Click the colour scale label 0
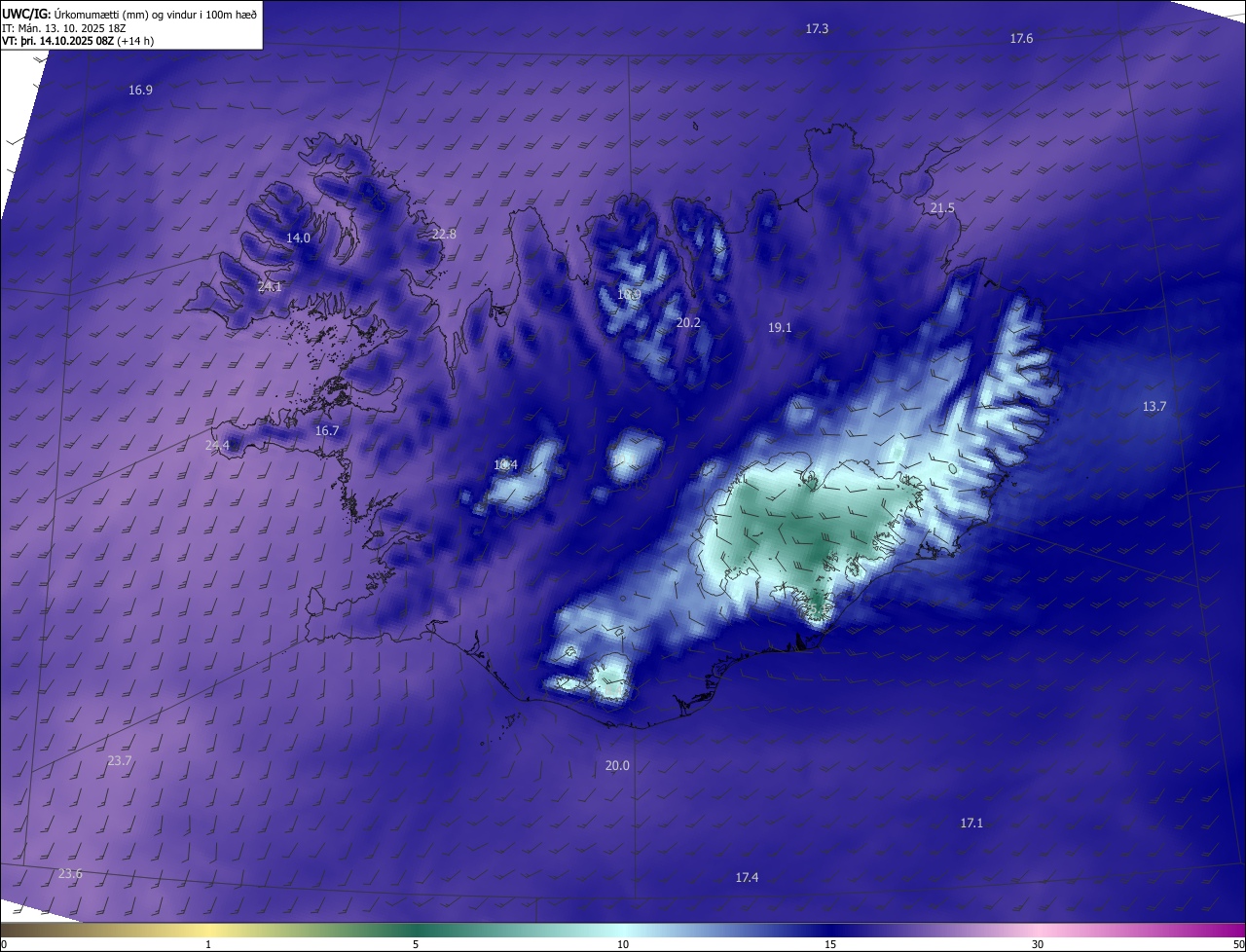The image size is (1246, 952). click(4, 944)
